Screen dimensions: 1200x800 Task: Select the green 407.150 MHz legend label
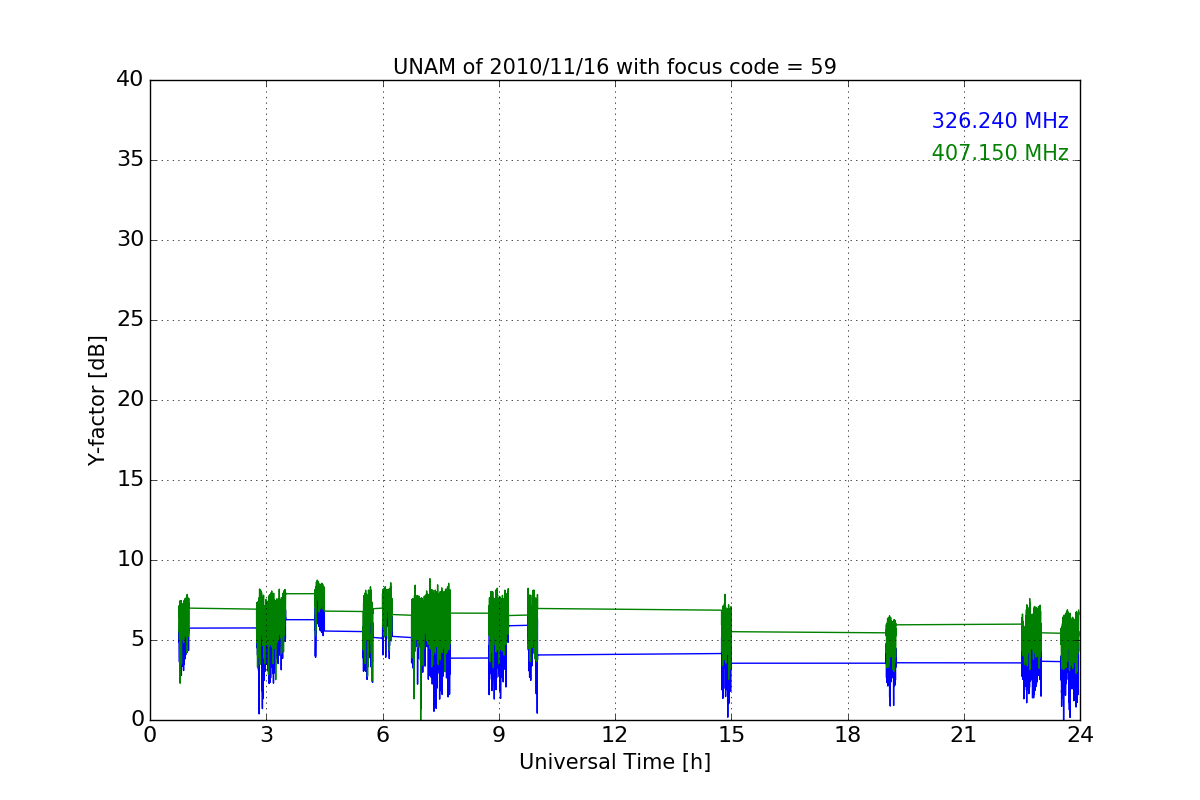pos(1000,153)
